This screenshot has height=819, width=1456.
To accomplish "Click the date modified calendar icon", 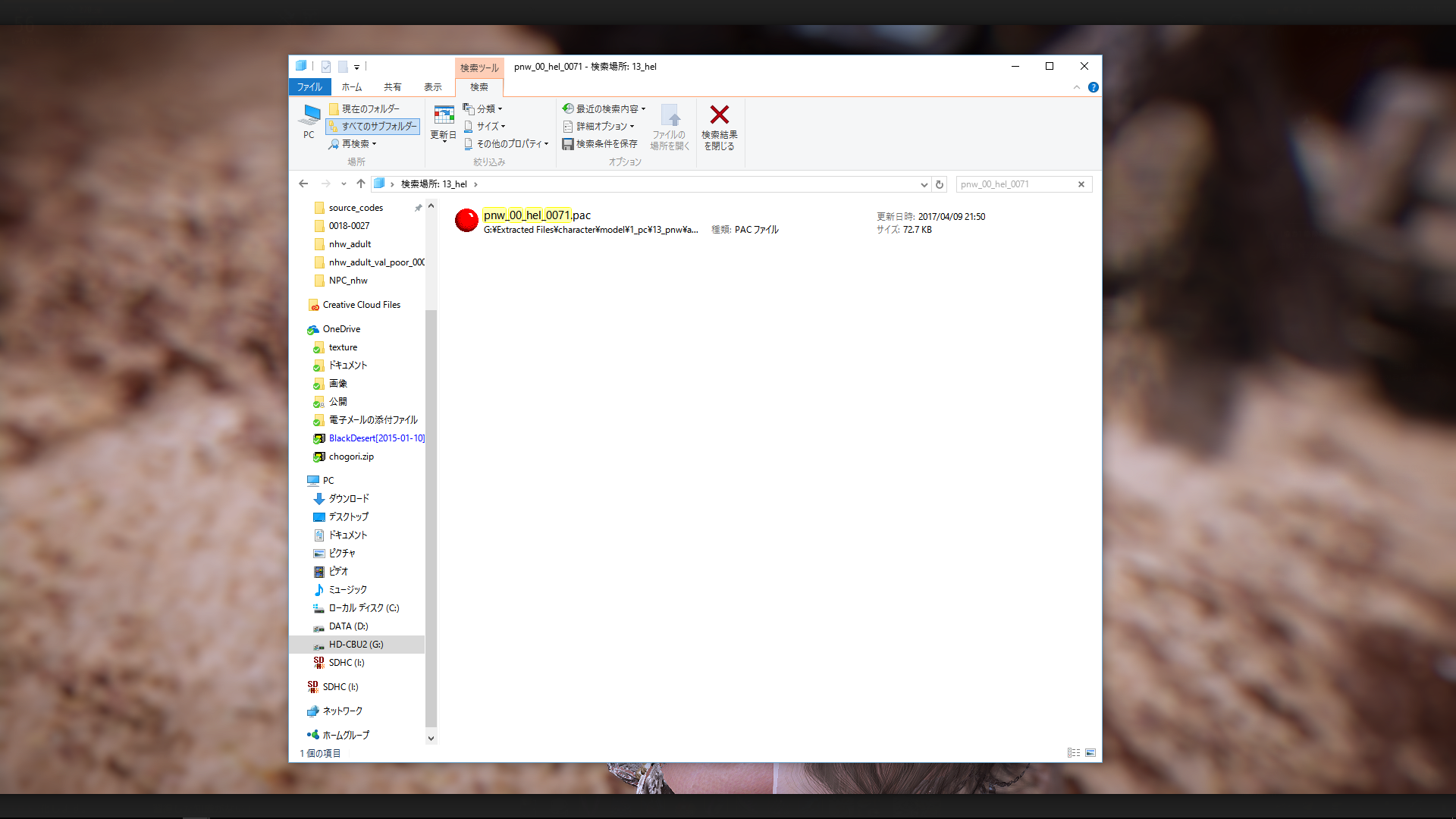I will [x=444, y=115].
